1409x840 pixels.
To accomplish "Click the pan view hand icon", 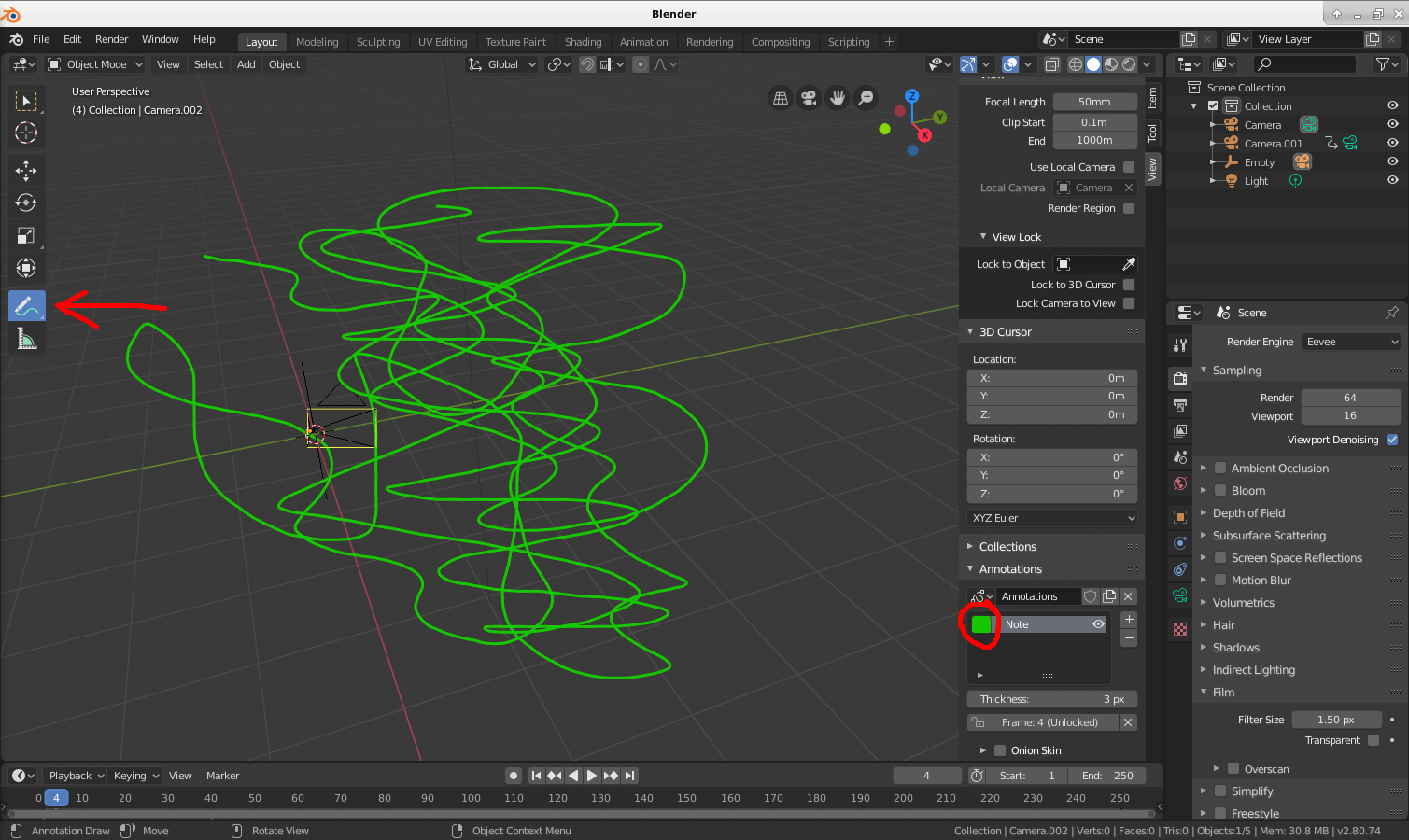I will (838, 97).
